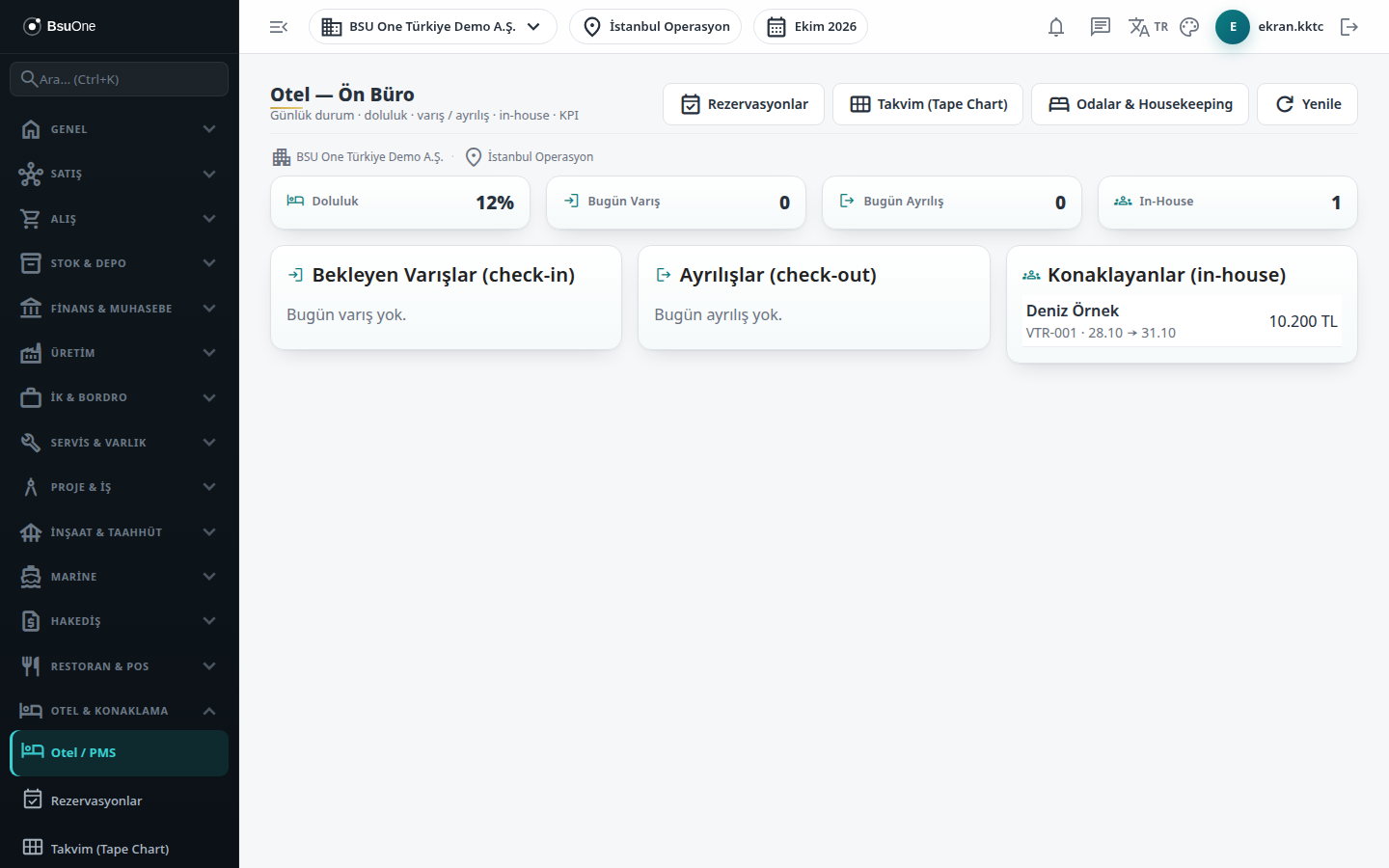Click the Bugün Ayrılış KPI card
This screenshot has height=868, width=1389.
(952, 203)
